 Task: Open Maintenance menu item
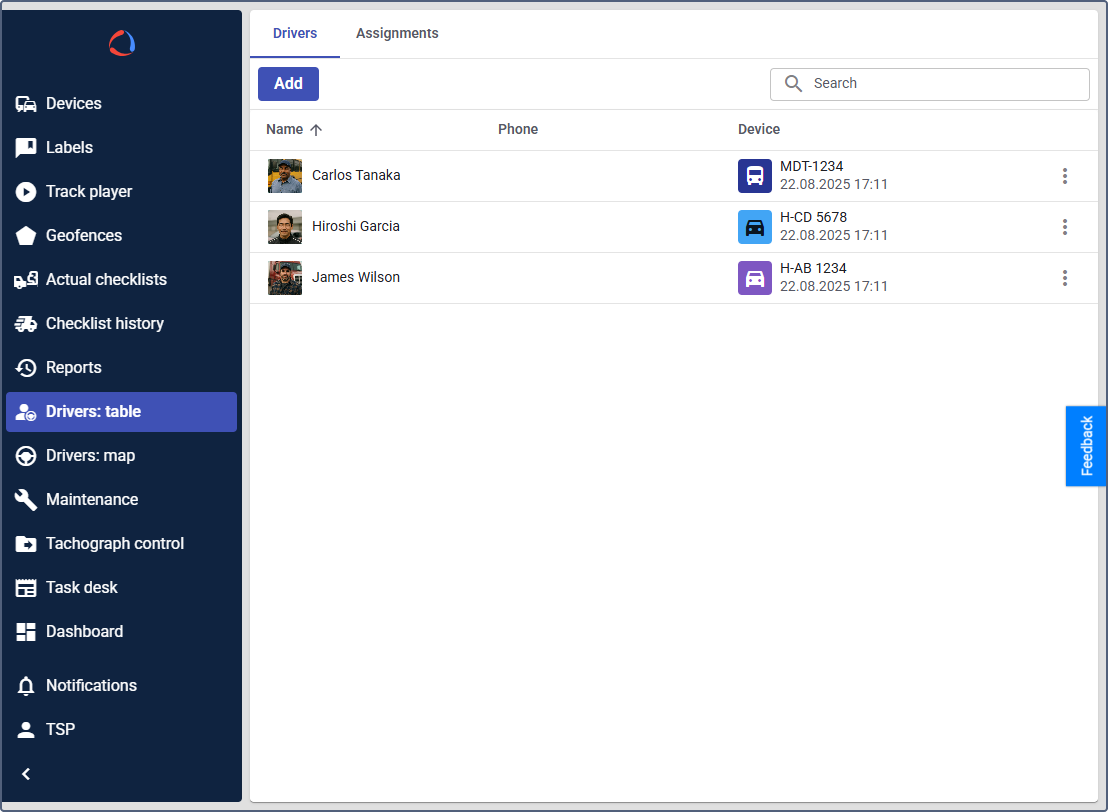pyautogui.click(x=122, y=500)
